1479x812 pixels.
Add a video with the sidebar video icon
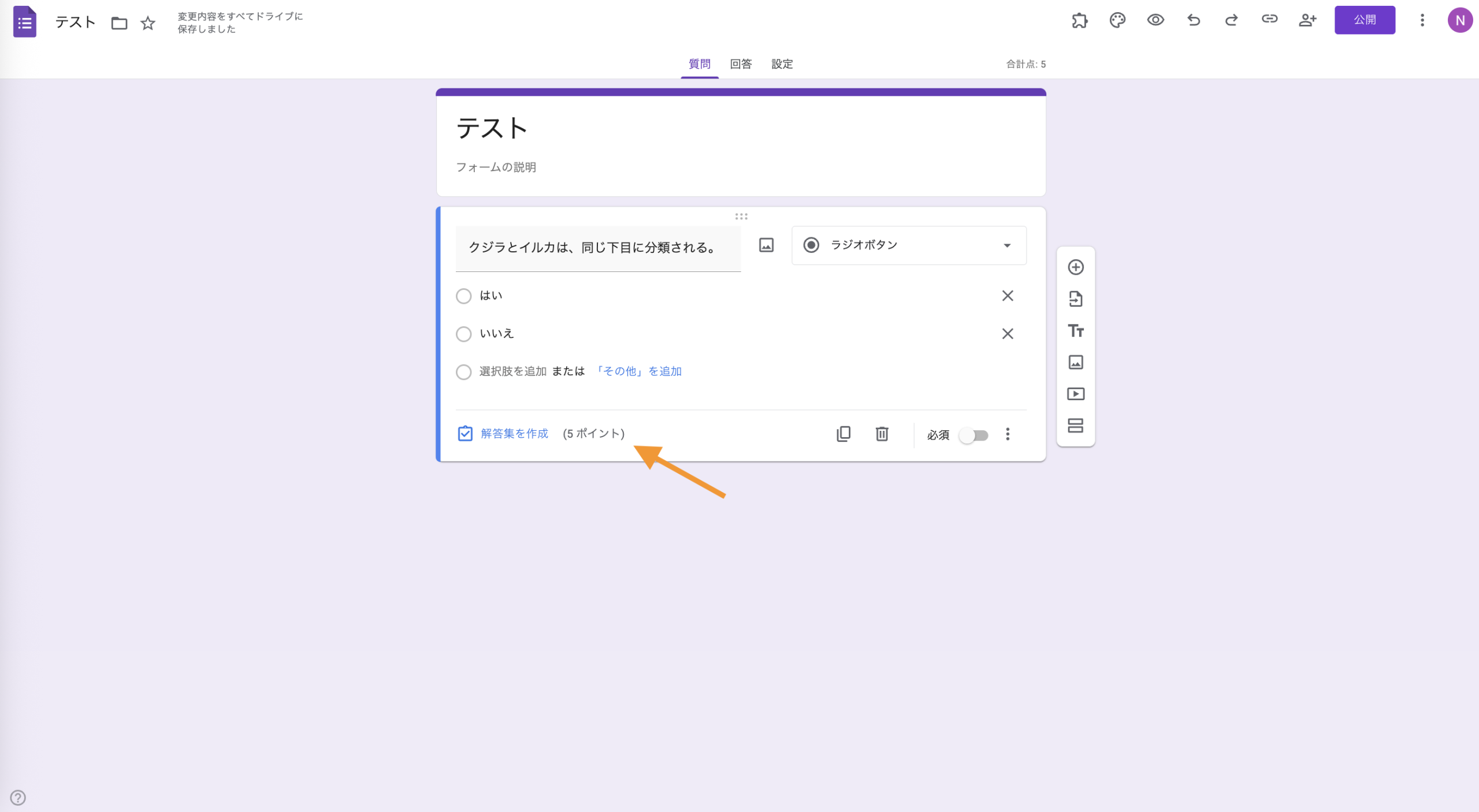tap(1076, 394)
